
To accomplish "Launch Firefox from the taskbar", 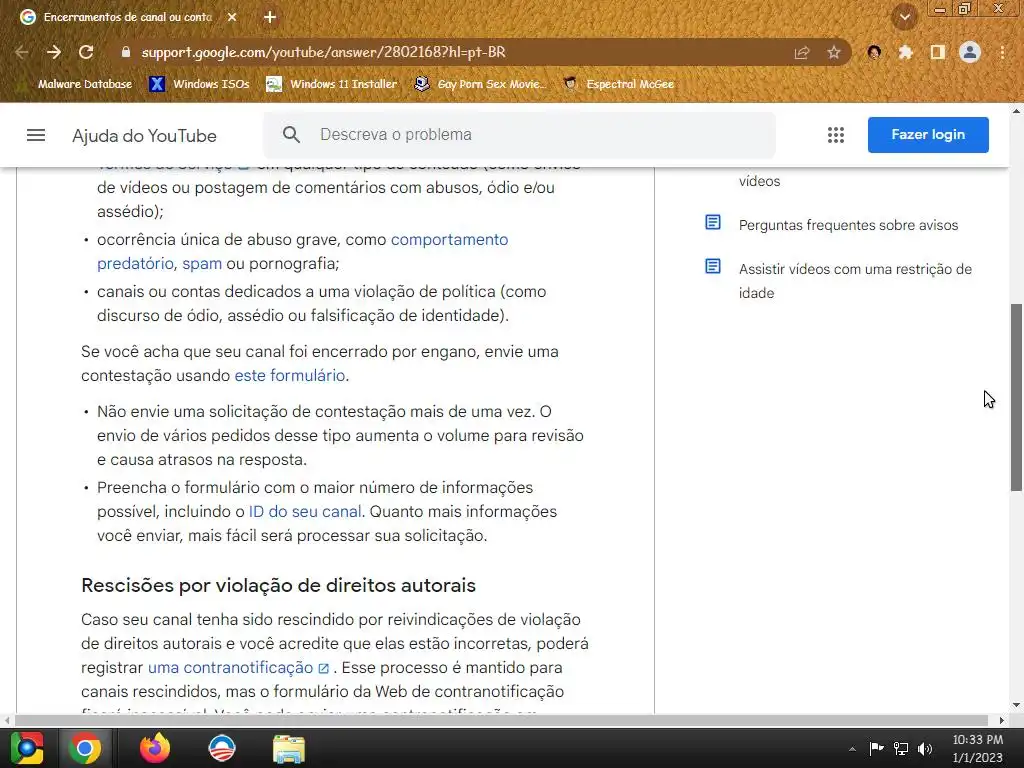I will point(155,748).
